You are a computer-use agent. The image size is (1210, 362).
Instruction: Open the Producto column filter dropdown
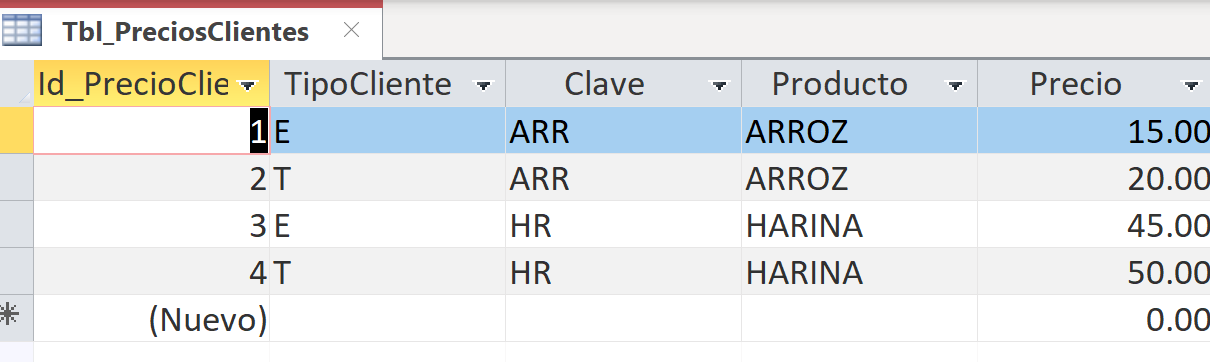click(x=956, y=86)
